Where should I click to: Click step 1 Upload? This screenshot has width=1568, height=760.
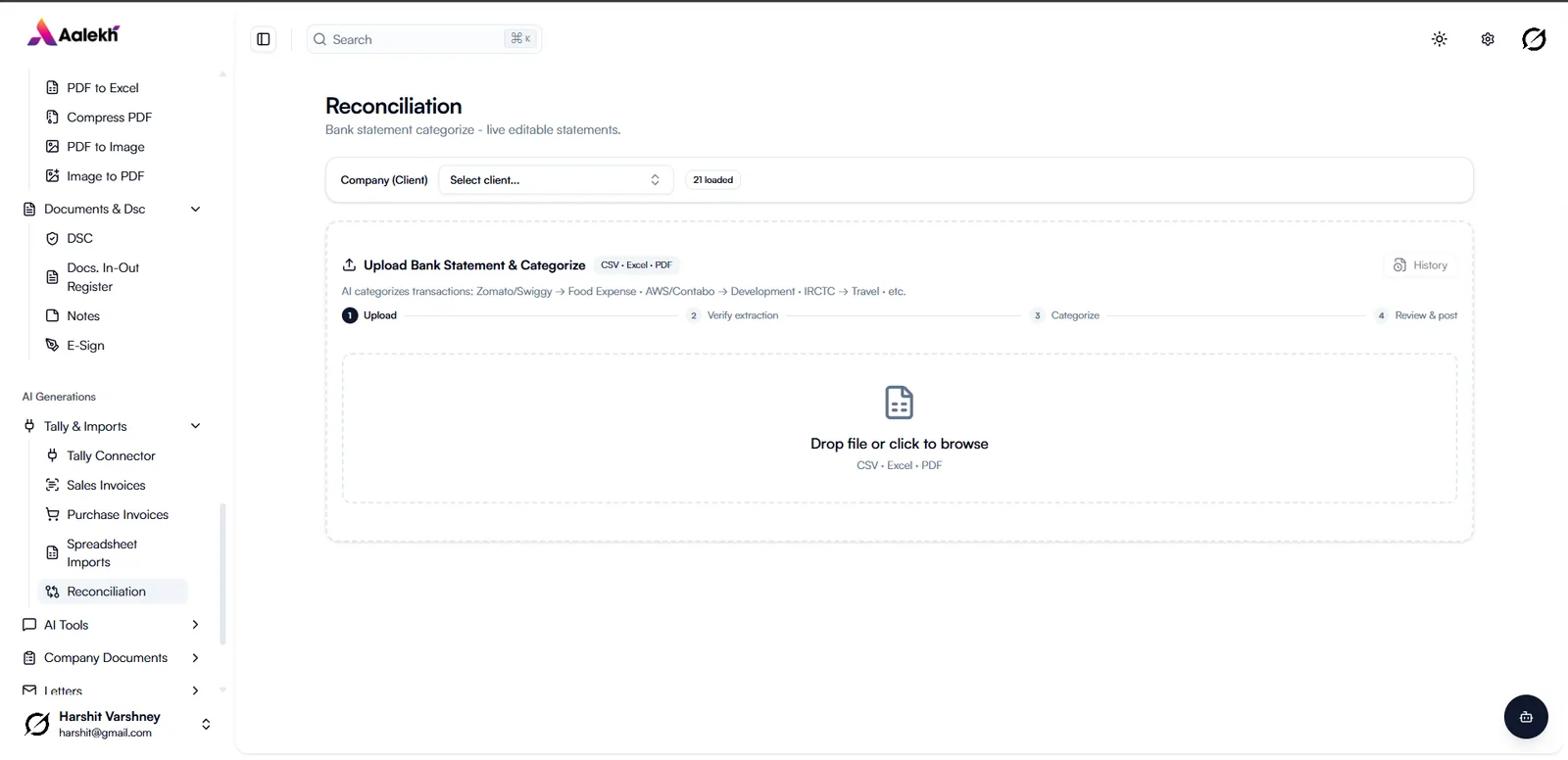coord(369,315)
